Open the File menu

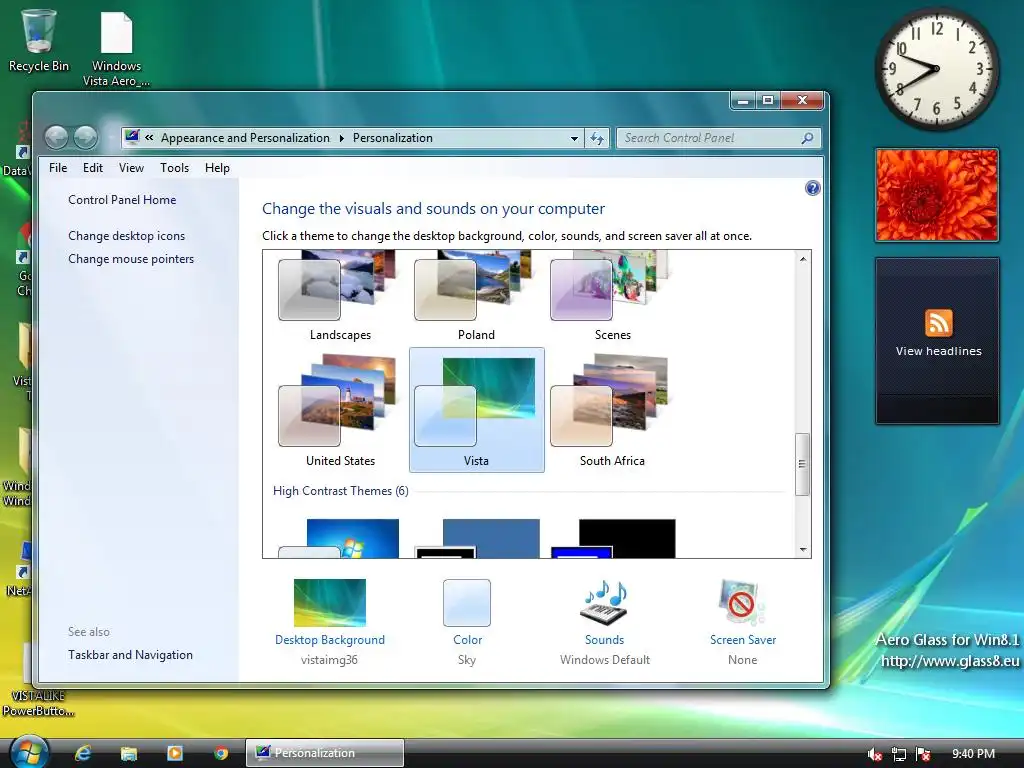coord(58,168)
